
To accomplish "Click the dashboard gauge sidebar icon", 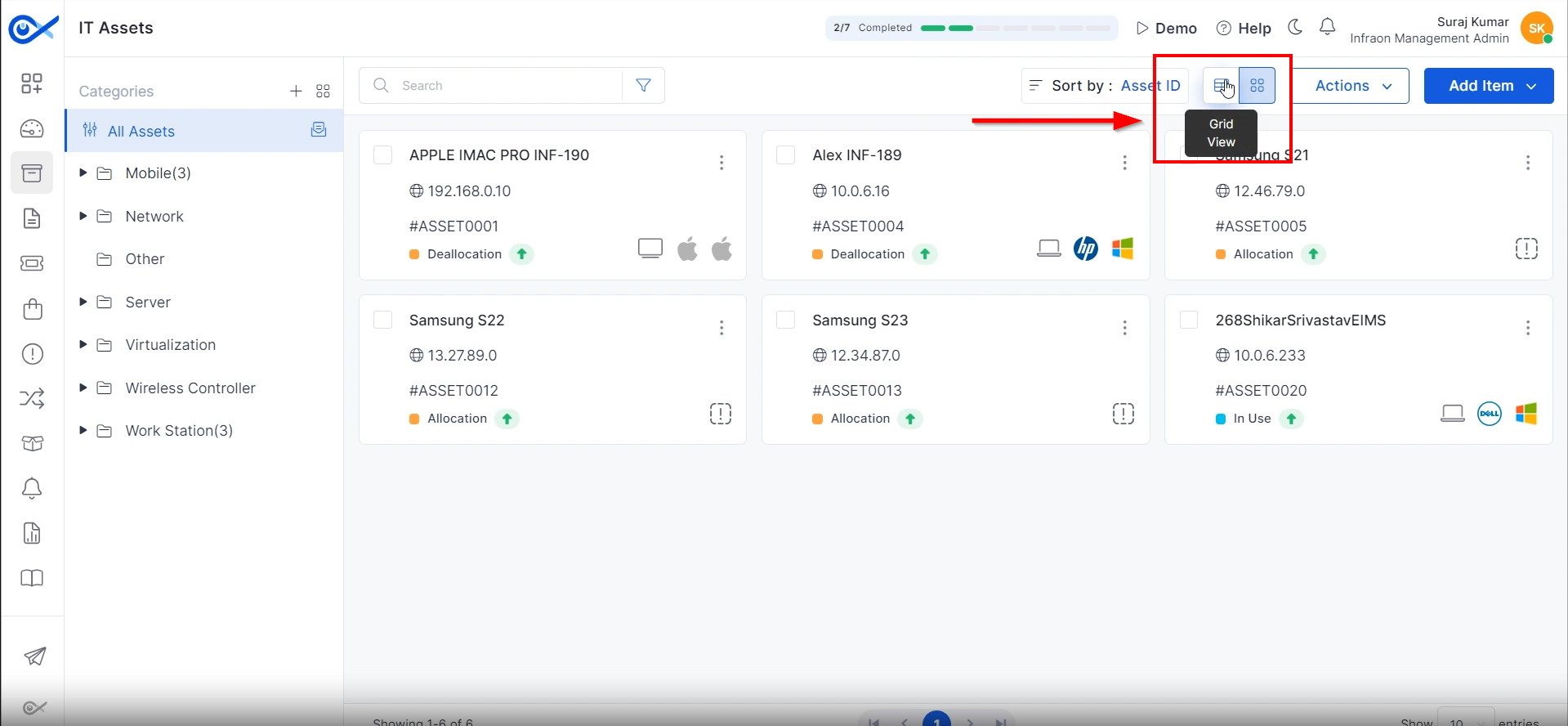I will click(32, 128).
